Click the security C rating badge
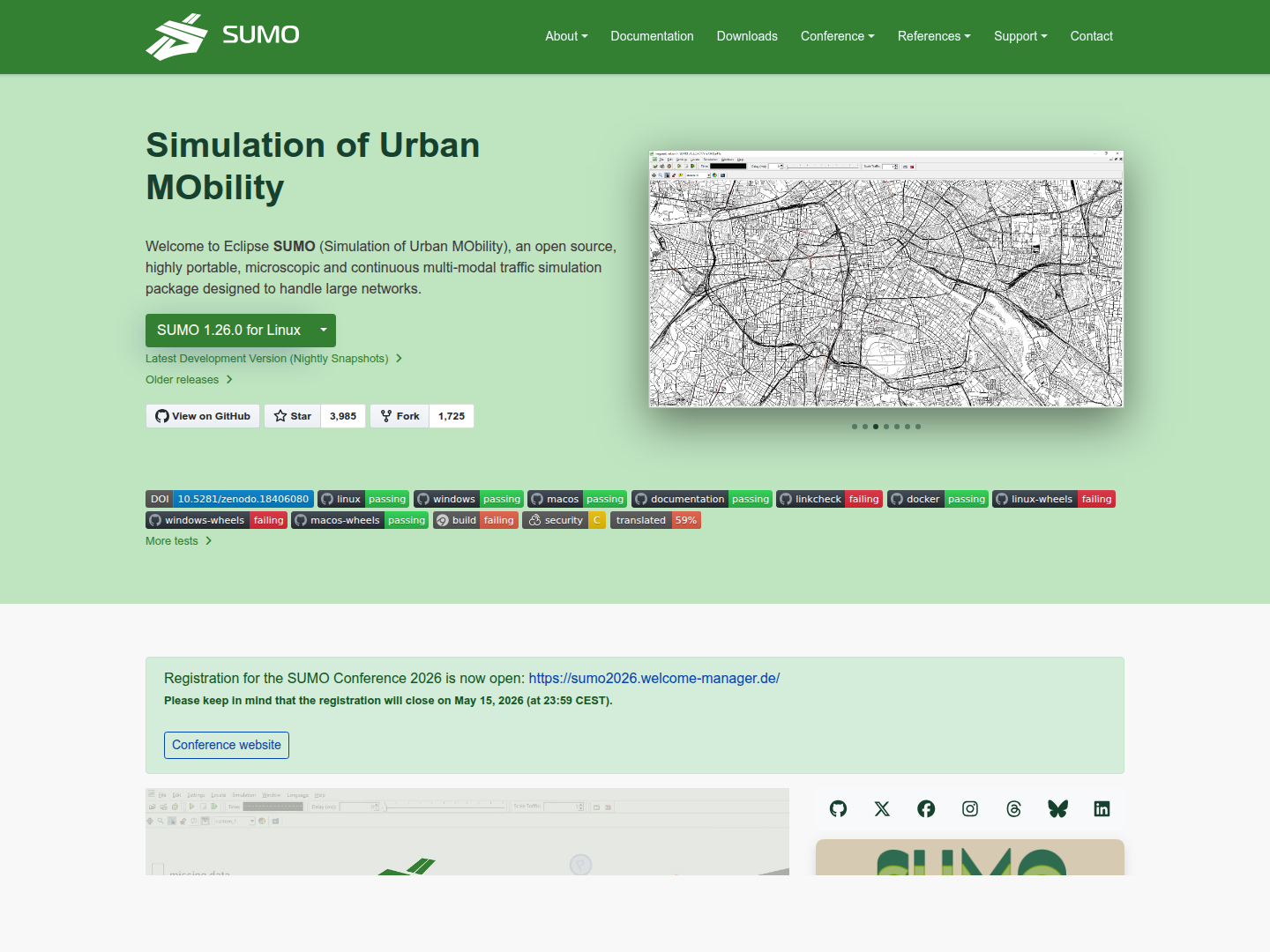The height and width of the screenshot is (952, 1270). point(564,520)
